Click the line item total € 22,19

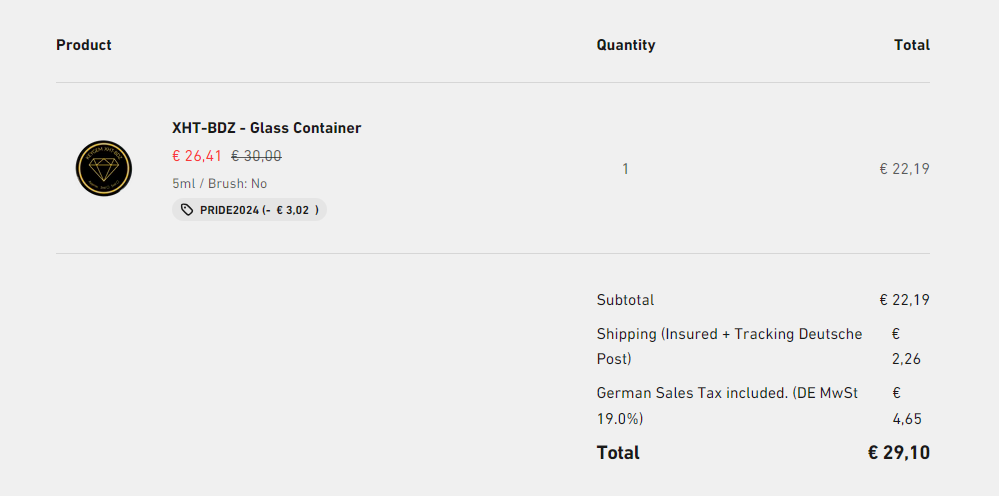point(904,169)
